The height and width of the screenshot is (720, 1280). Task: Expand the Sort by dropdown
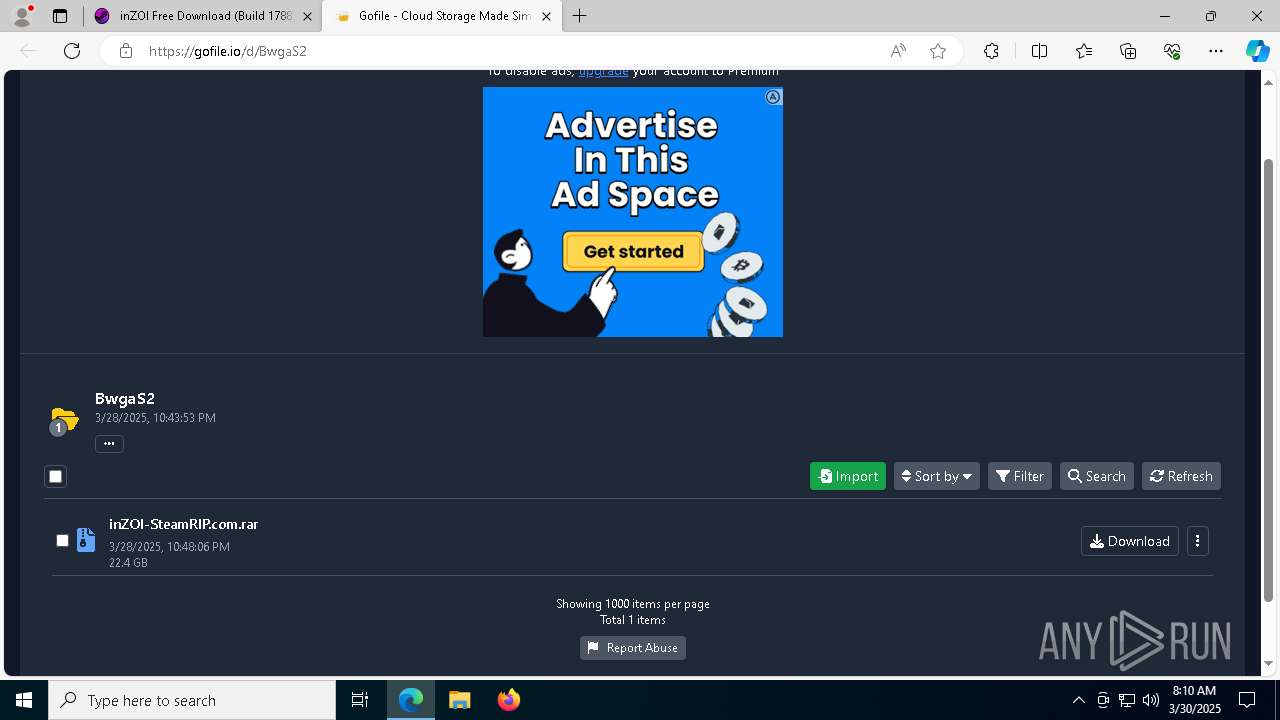click(x=936, y=476)
